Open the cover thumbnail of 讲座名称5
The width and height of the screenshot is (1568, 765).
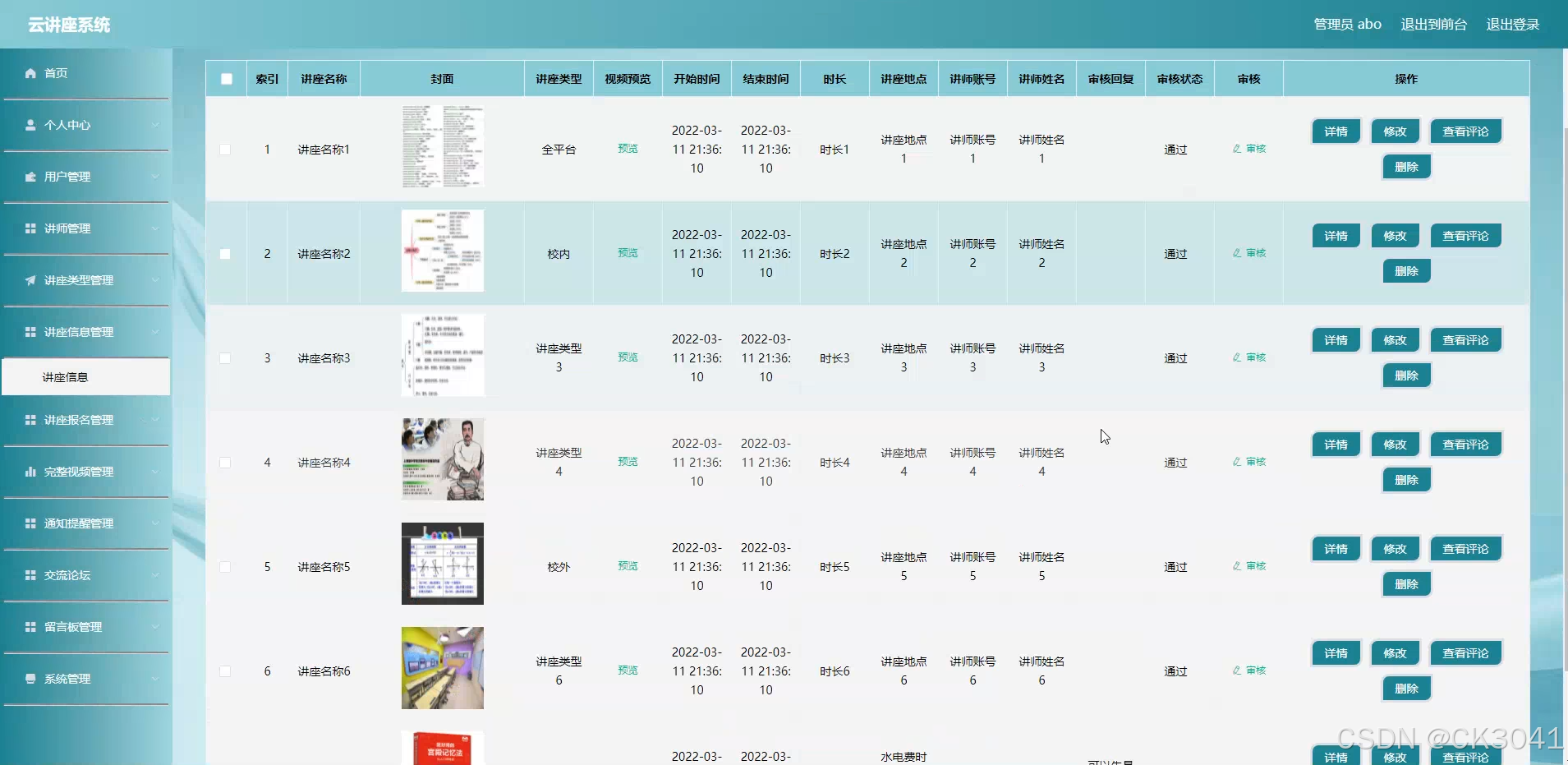[443, 564]
